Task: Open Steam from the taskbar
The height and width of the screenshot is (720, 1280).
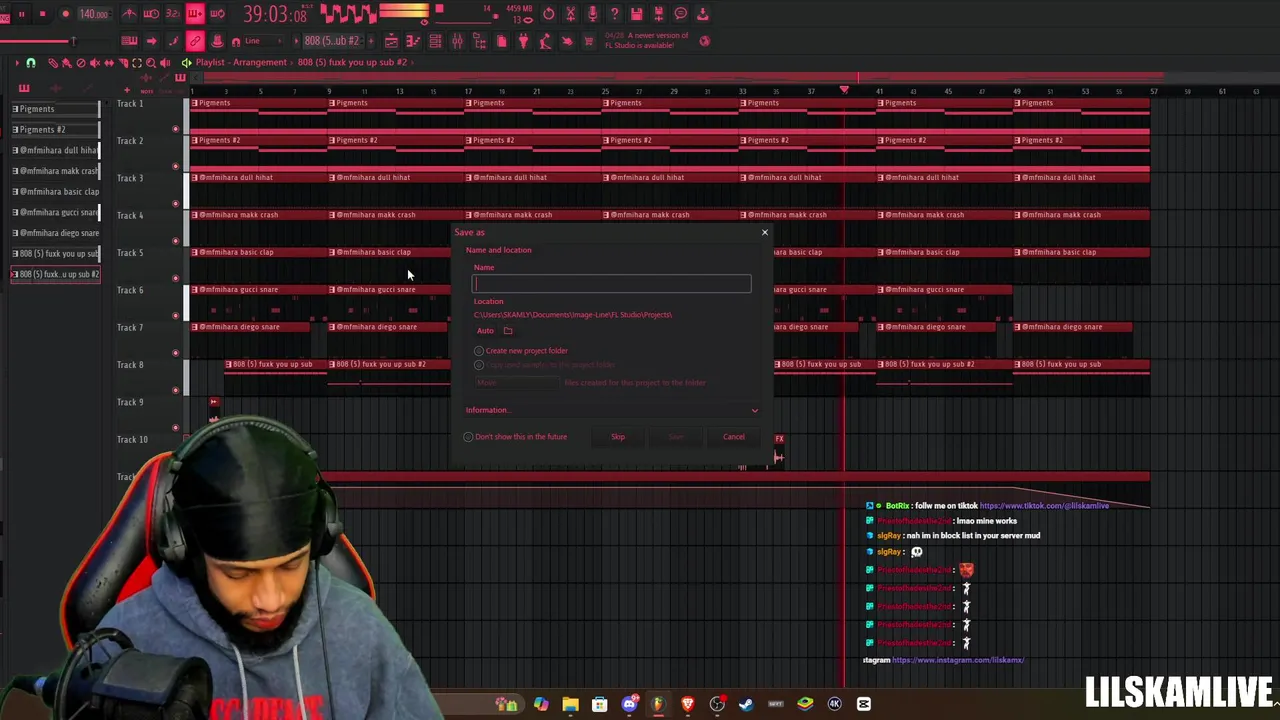Action: (746, 704)
